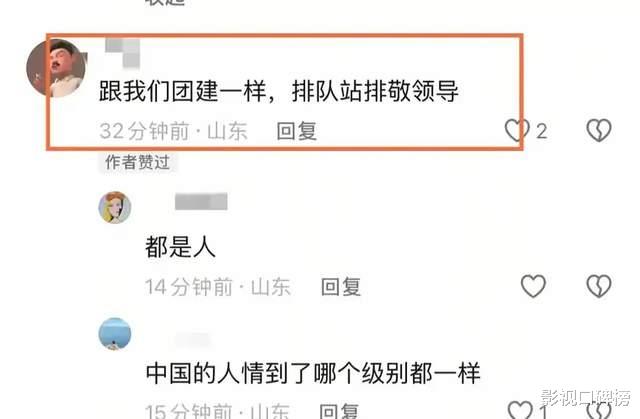Like the 团建 comment with 2 likes
Viewport: 640px width, 419px height.
click(x=516, y=130)
